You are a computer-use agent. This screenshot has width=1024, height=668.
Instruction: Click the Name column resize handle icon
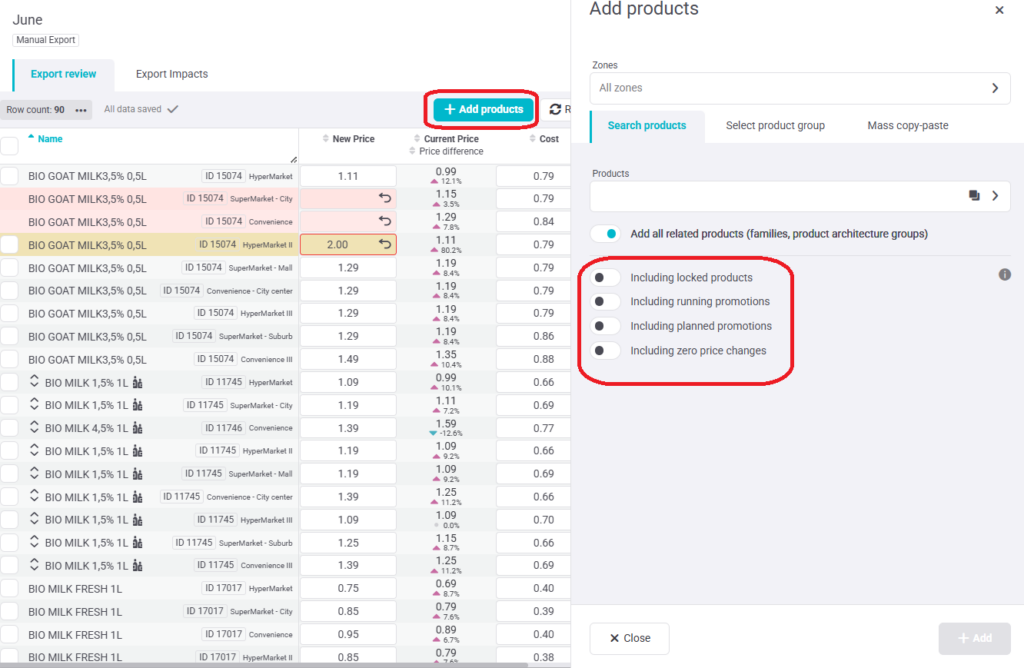(294, 159)
